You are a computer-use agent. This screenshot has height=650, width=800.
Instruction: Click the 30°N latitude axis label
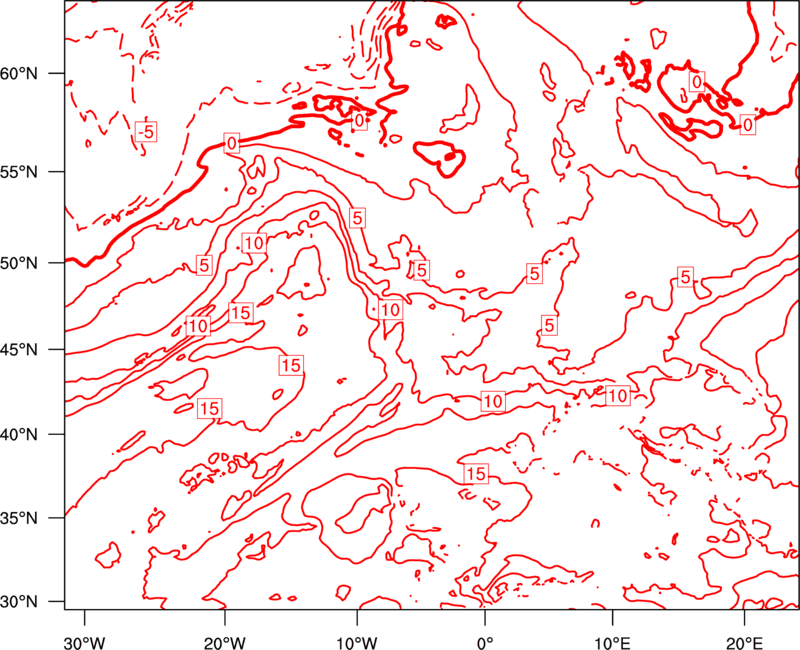tap(19, 602)
